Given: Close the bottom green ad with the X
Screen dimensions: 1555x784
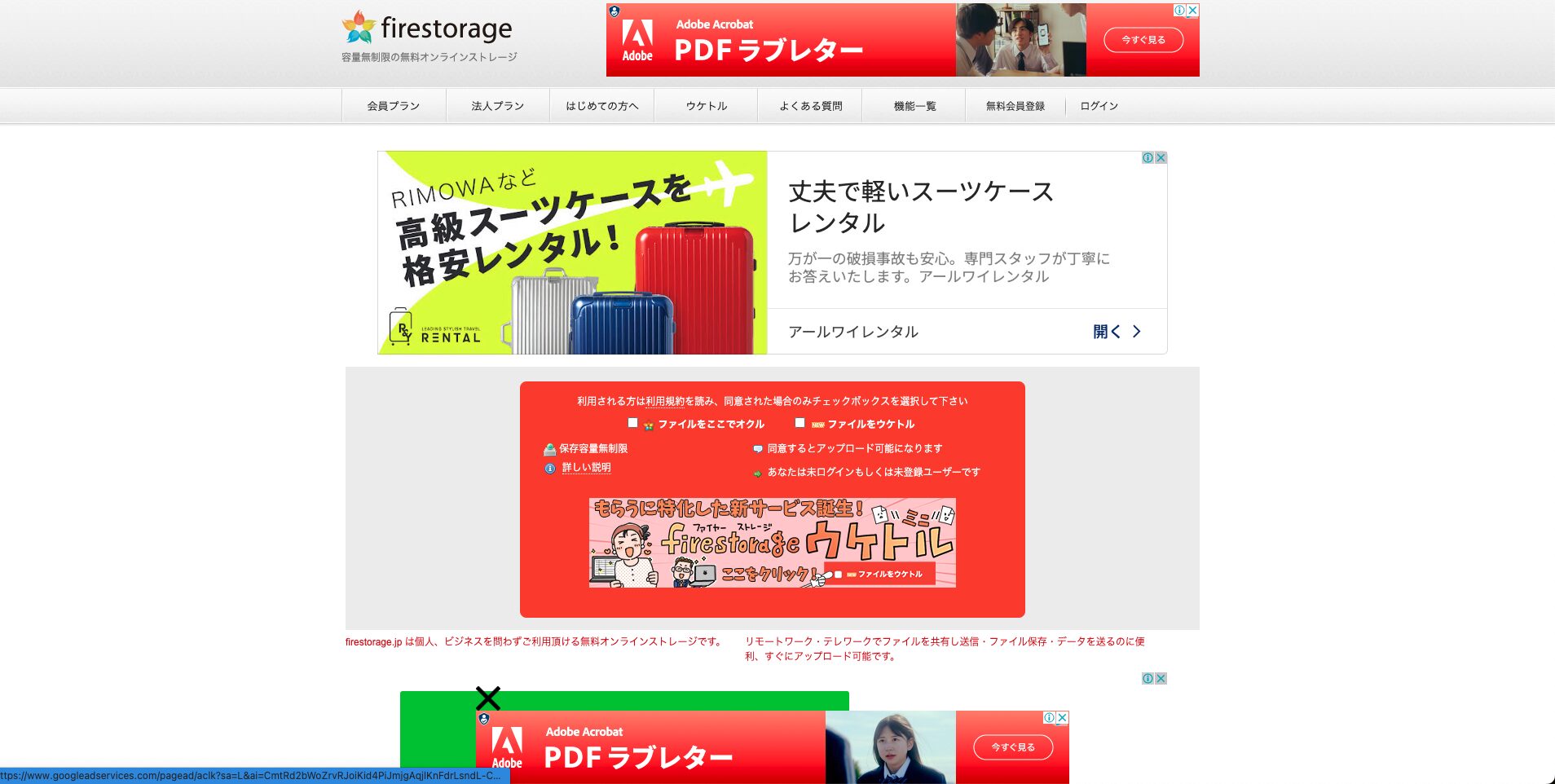Looking at the screenshot, I should tap(488, 697).
